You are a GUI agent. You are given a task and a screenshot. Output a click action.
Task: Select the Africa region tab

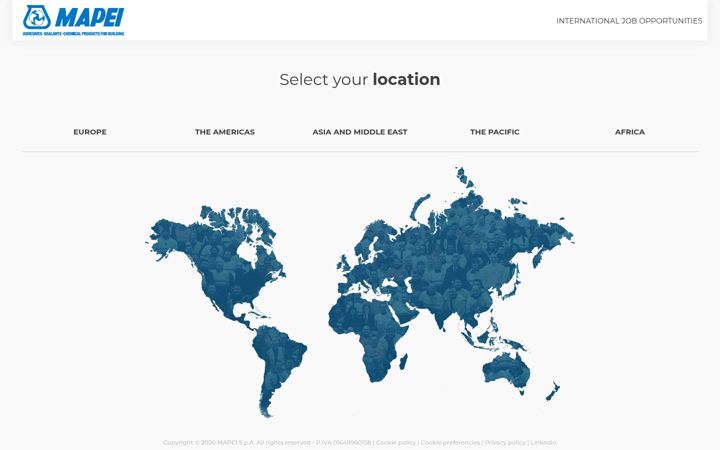630,132
